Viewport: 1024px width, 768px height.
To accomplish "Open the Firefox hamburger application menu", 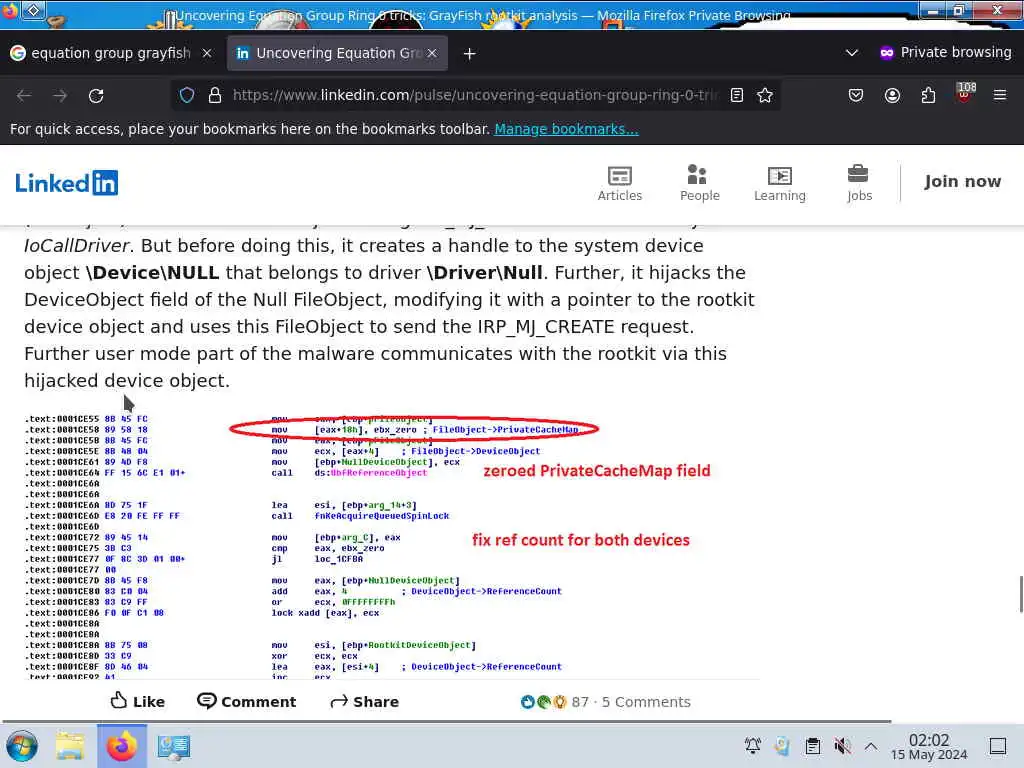I will [x=1000, y=95].
